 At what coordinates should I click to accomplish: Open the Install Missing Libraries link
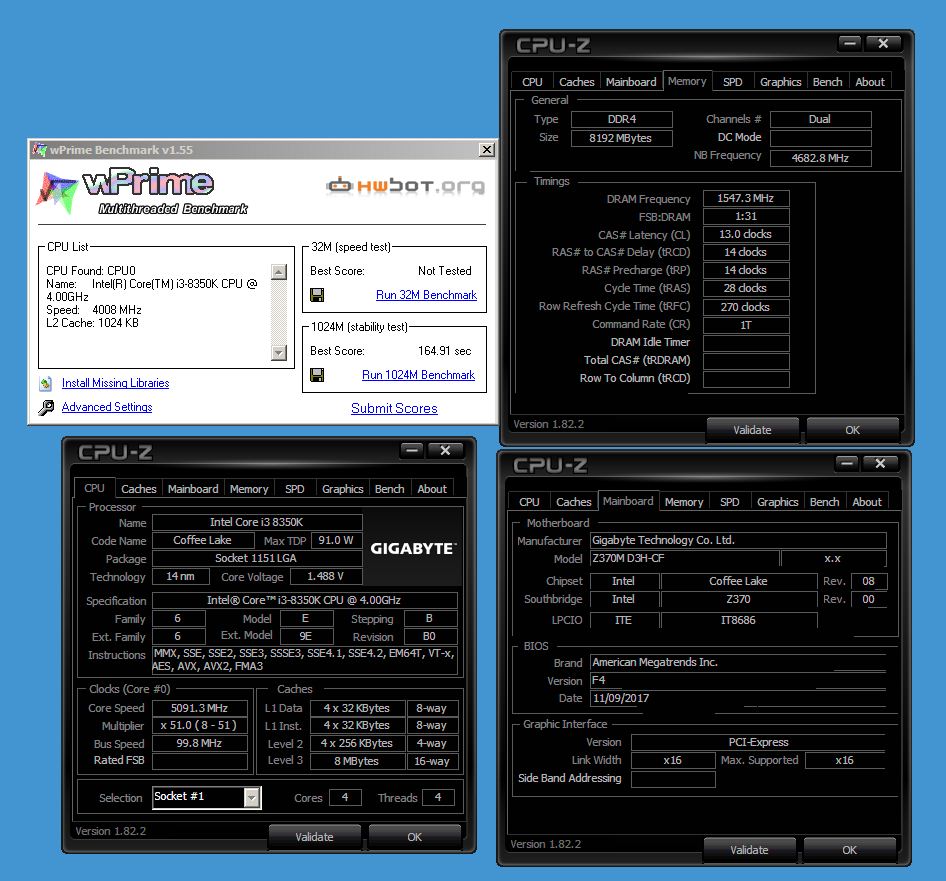[x=115, y=383]
